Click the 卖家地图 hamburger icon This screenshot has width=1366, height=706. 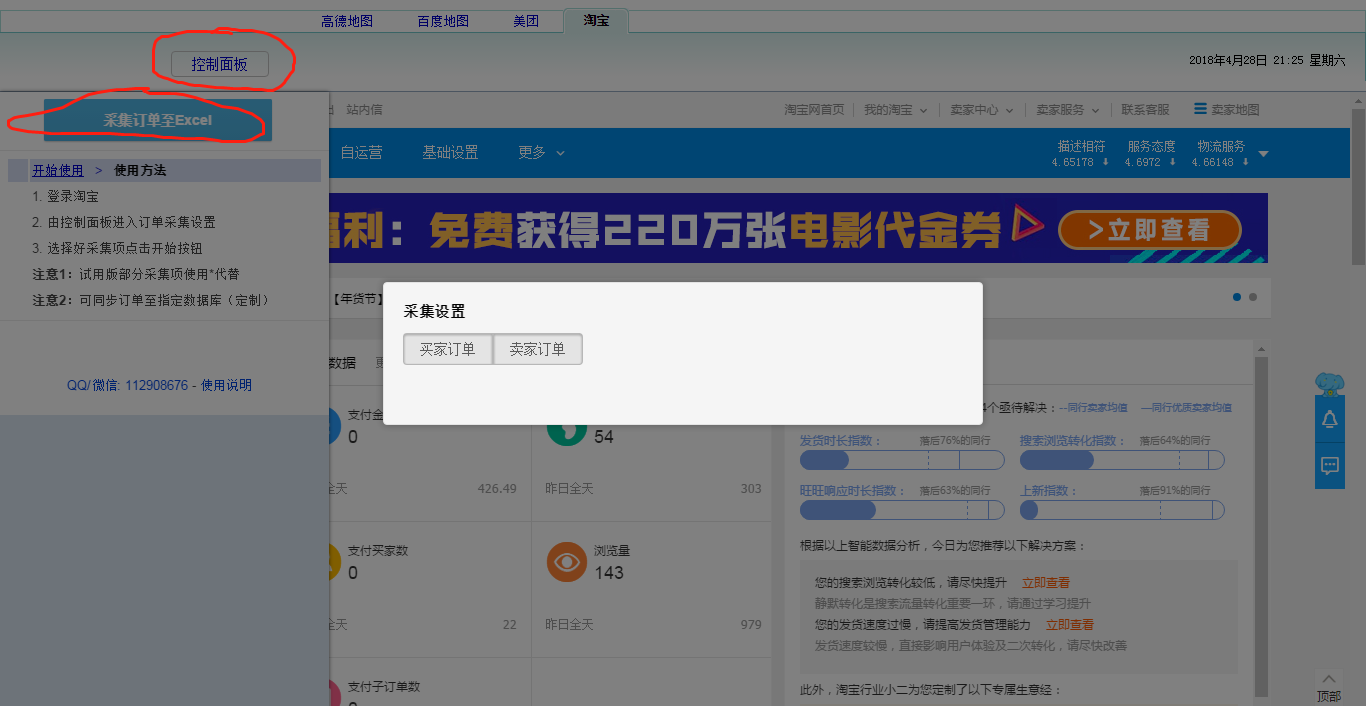(1200, 109)
